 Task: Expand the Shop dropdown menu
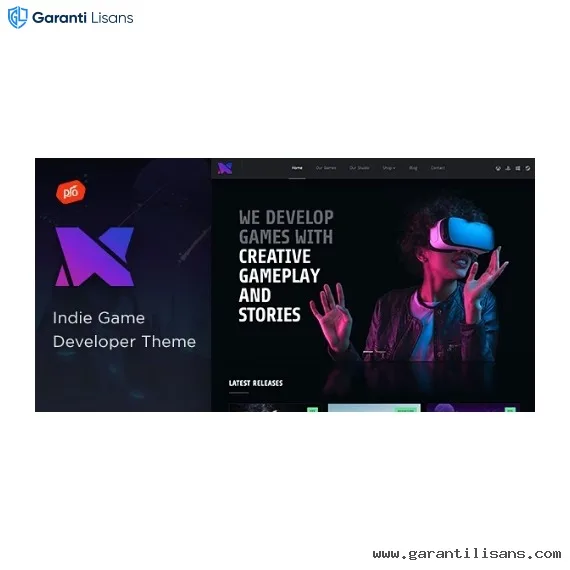click(x=389, y=168)
